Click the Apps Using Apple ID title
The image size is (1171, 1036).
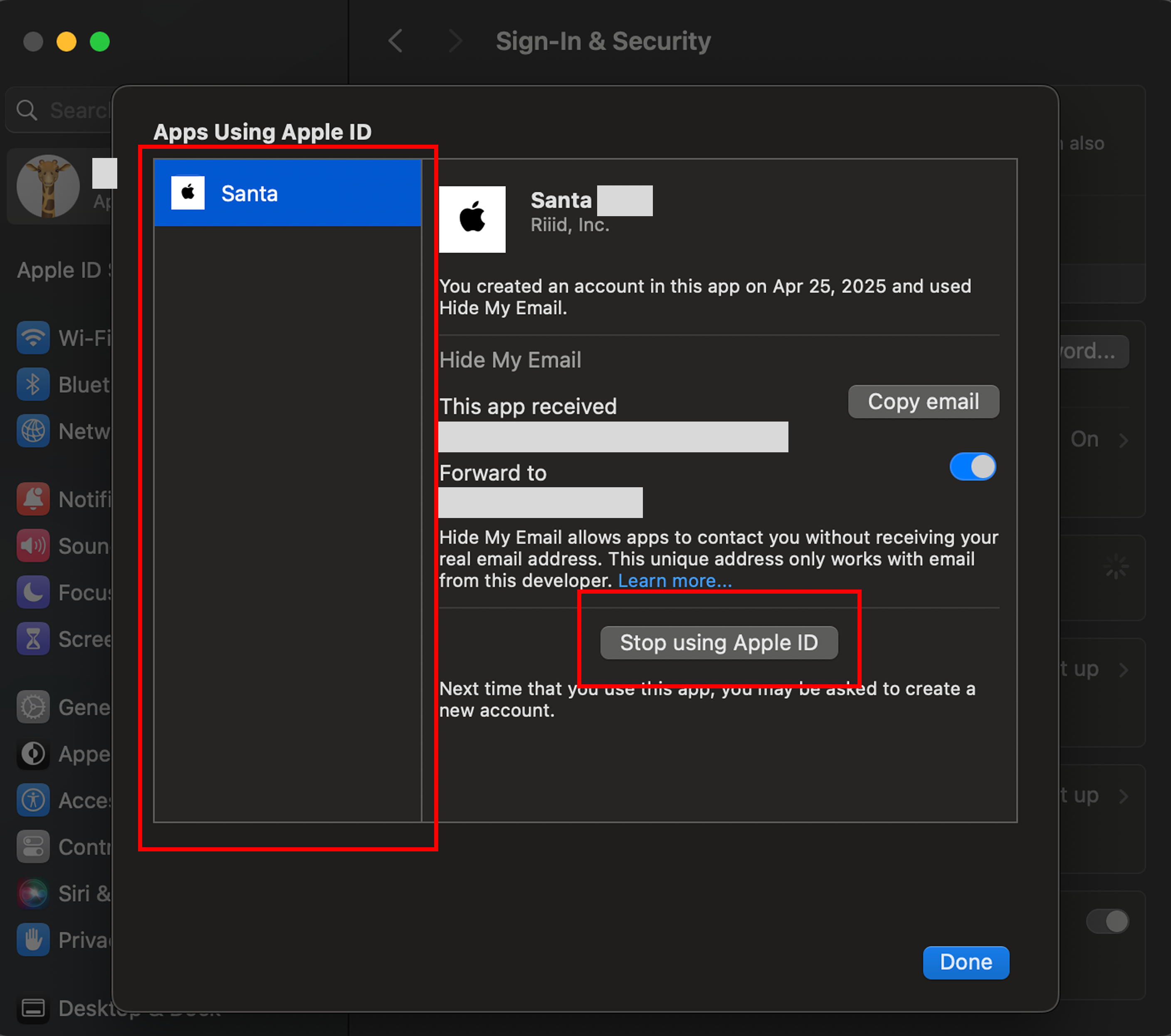tap(262, 132)
